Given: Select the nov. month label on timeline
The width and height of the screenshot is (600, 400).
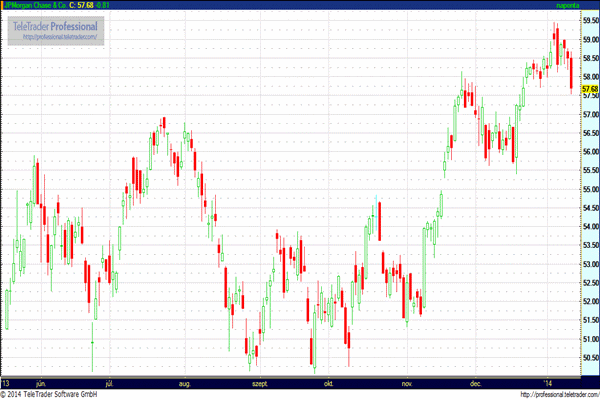Looking at the screenshot, I should 407,384.
